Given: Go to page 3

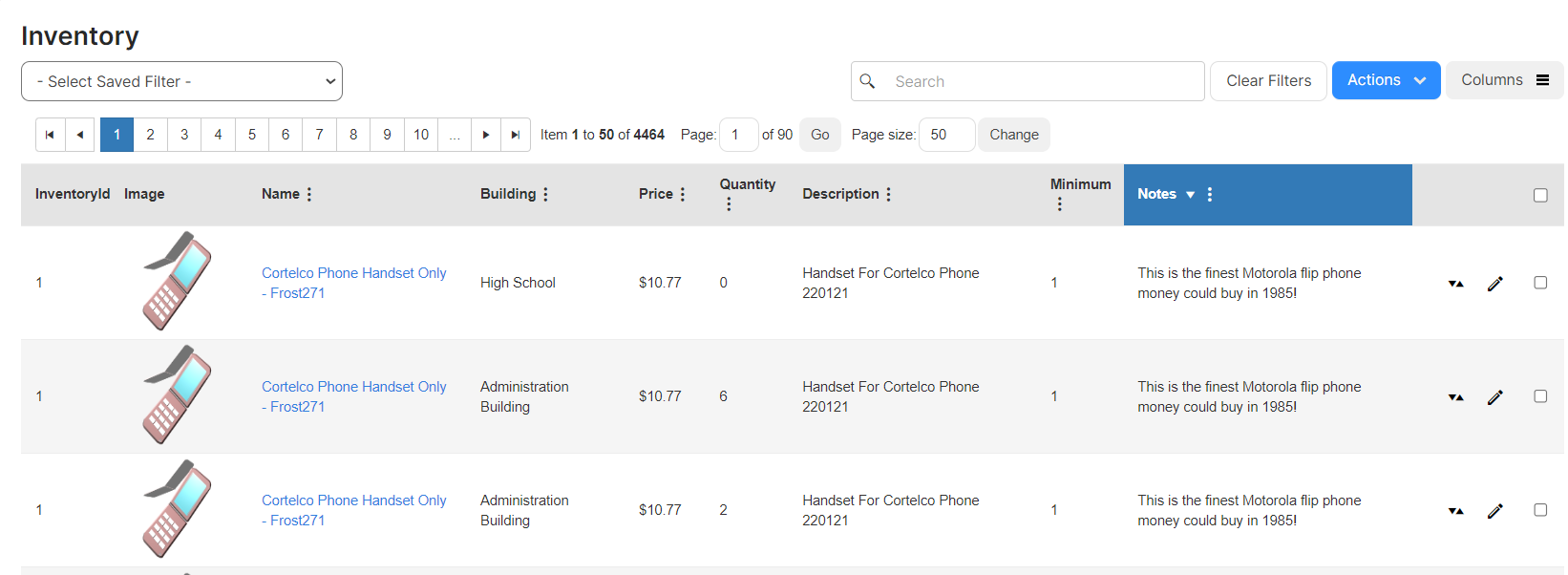Looking at the screenshot, I should (x=184, y=135).
